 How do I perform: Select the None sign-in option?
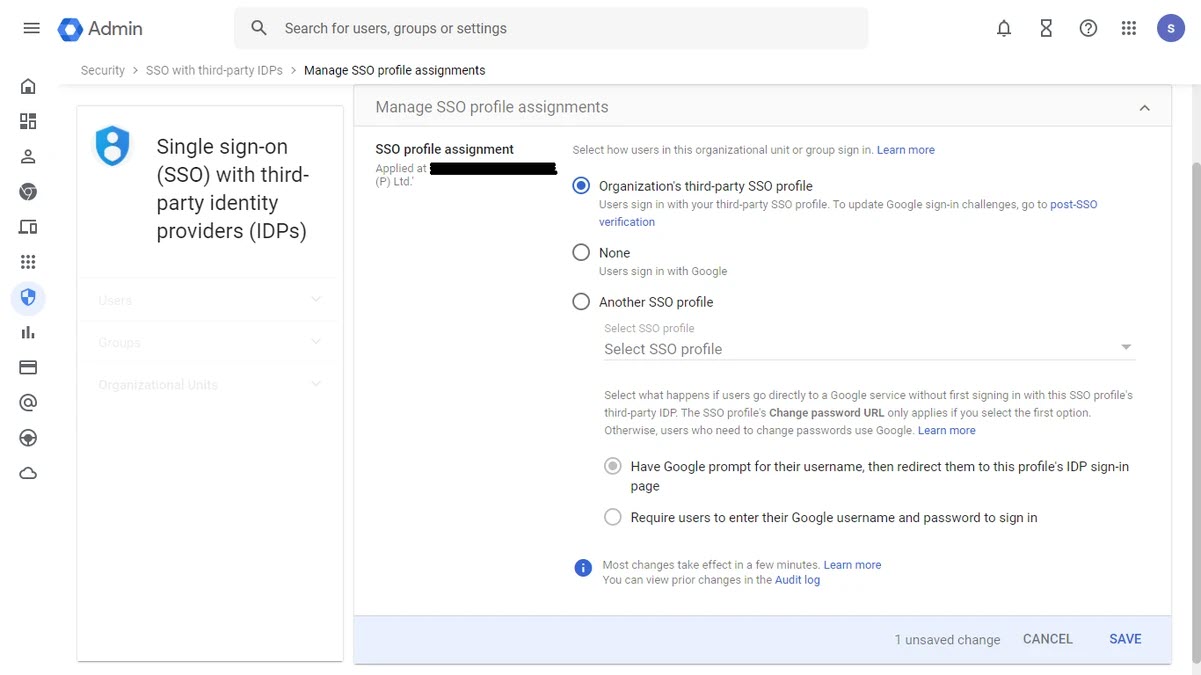[x=581, y=253]
